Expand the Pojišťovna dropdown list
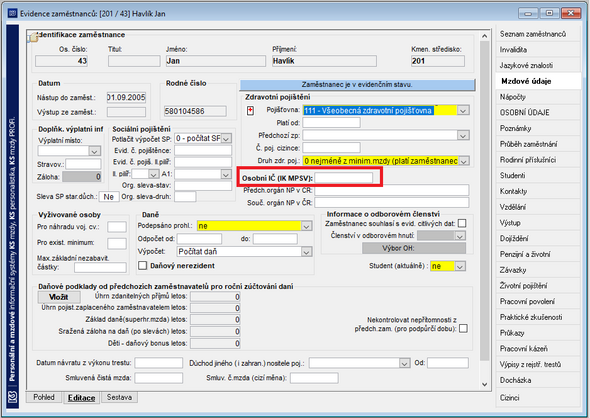 pos(463,111)
